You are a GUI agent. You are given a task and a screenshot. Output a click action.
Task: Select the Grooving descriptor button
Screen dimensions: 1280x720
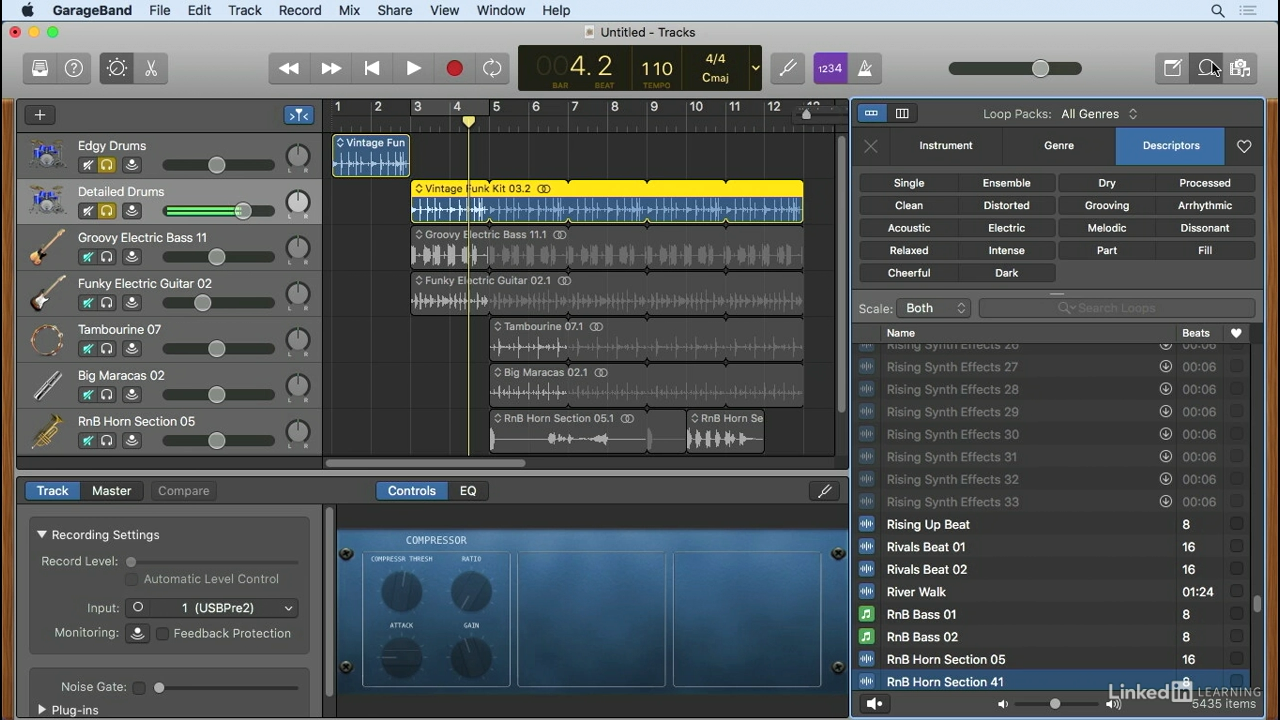pos(1107,205)
